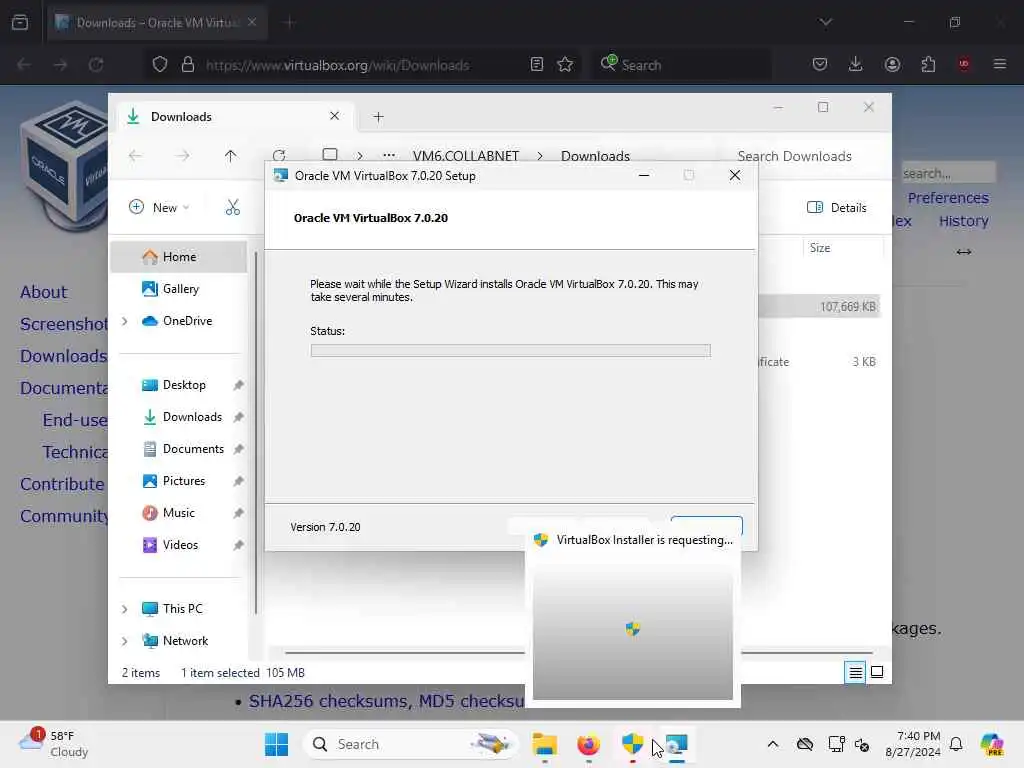Minimize the VirtualBox Setup dialog
This screenshot has height=768, width=1024.
click(644, 175)
